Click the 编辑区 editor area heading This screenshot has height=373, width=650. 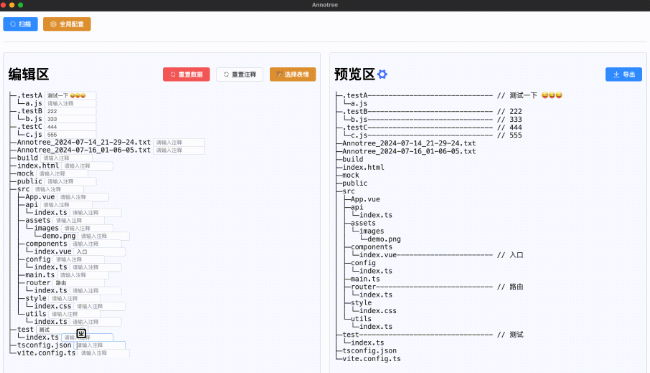coord(29,75)
